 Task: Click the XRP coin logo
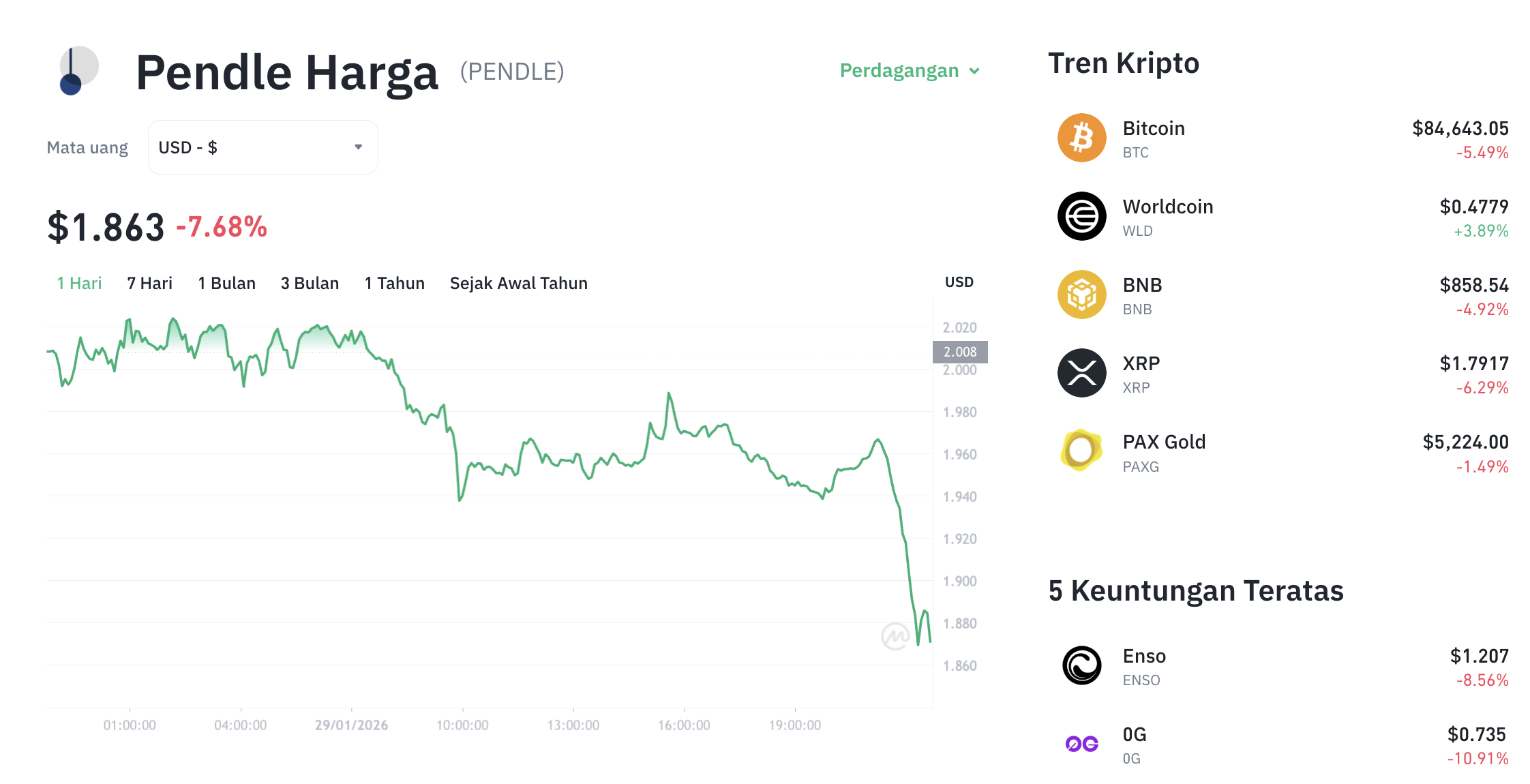pos(1081,372)
